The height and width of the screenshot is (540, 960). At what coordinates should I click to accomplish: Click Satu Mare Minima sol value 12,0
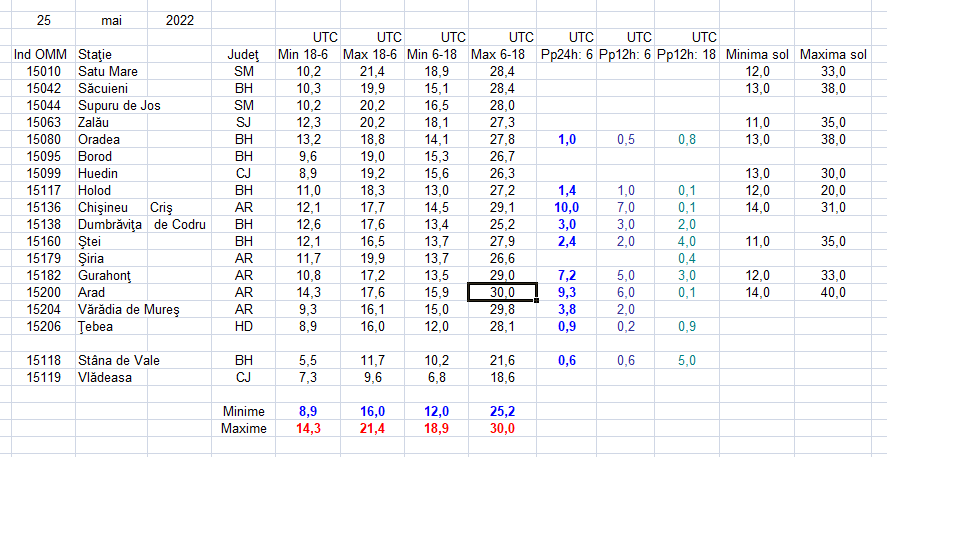[x=757, y=72]
